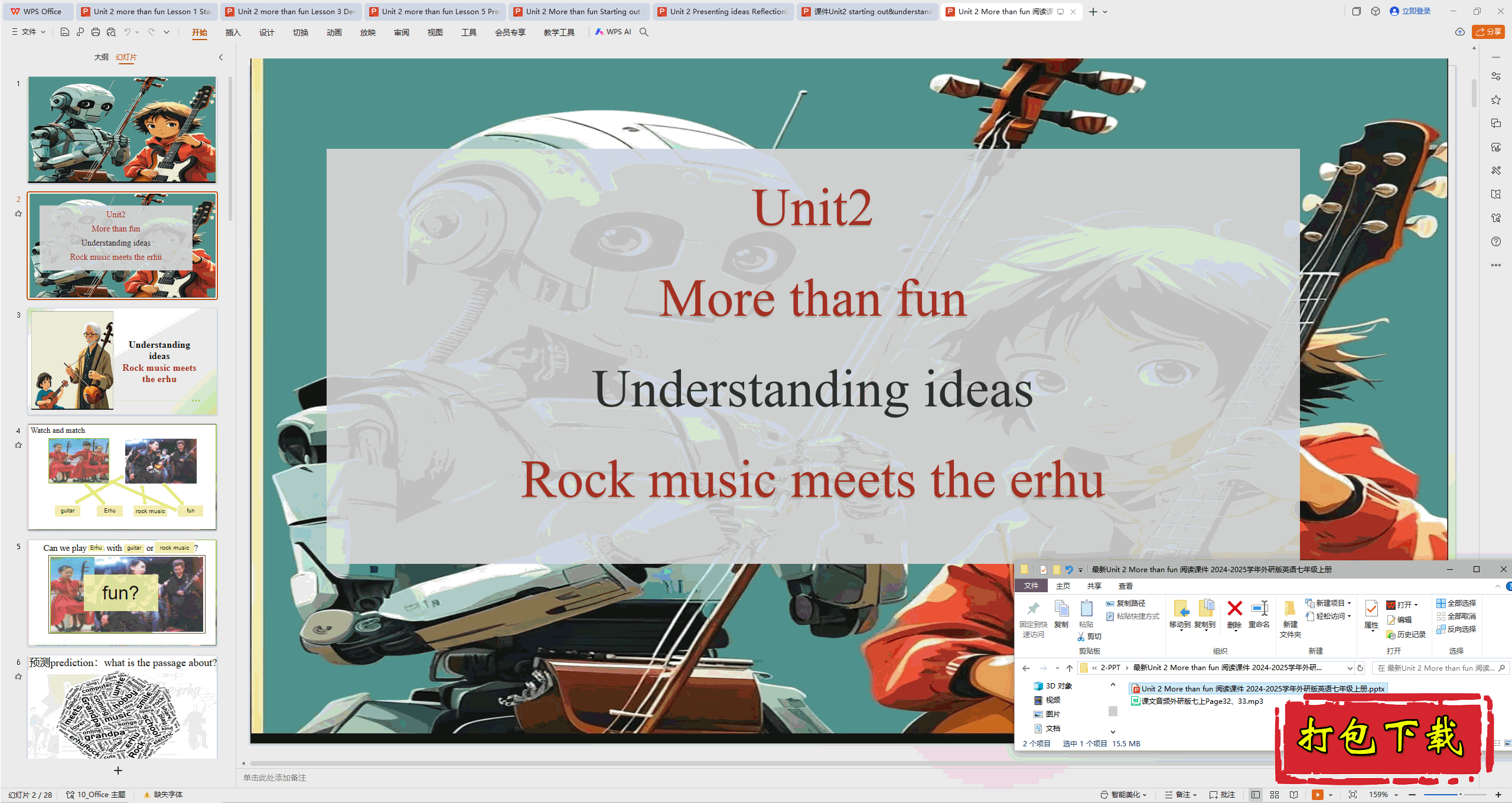The height and width of the screenshot is (803, 1512).
Task: Select the Undo icon in toolbar
Action: [127, 34]
